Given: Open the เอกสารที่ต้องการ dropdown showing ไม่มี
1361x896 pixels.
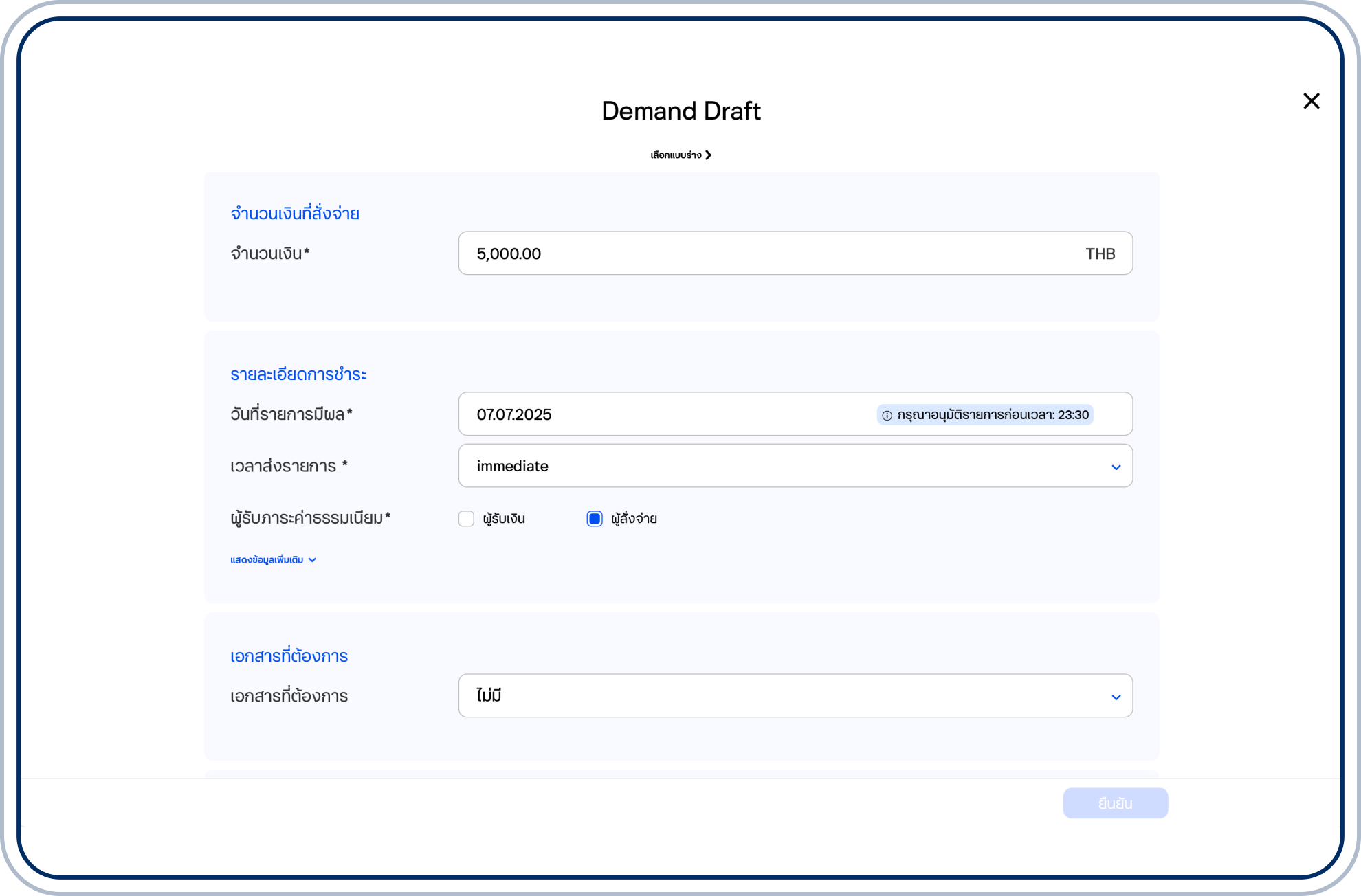Looking at the screenshot, I should 795,695.
